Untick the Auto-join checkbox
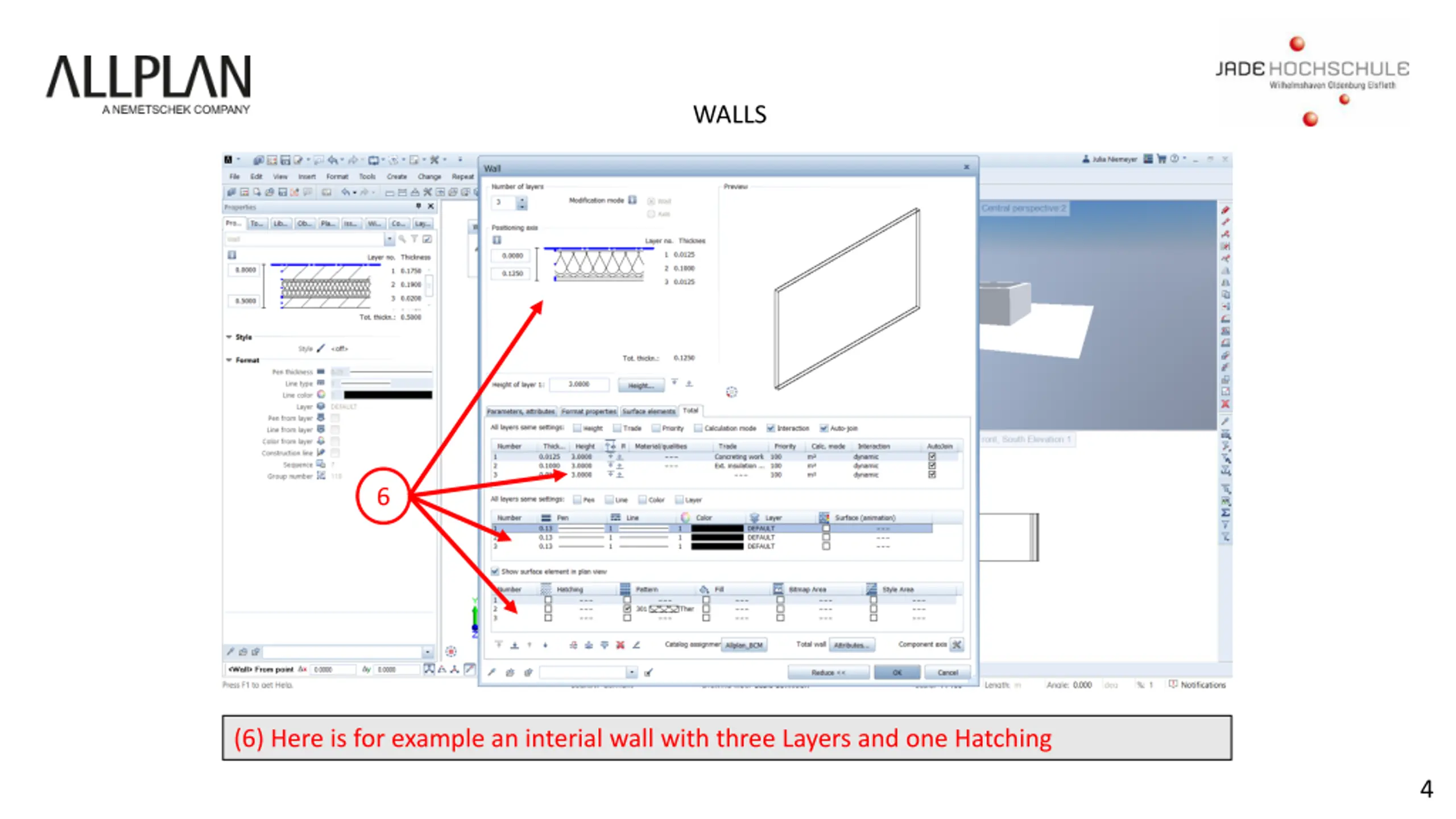Viewport: 1456px width, 819px height. click(824, 428)
